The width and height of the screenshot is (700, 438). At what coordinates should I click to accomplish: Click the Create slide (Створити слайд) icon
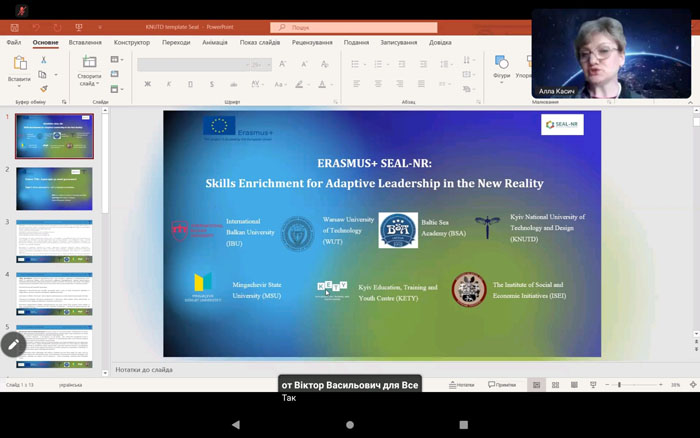pyautogui.click(x=89, y=64)
